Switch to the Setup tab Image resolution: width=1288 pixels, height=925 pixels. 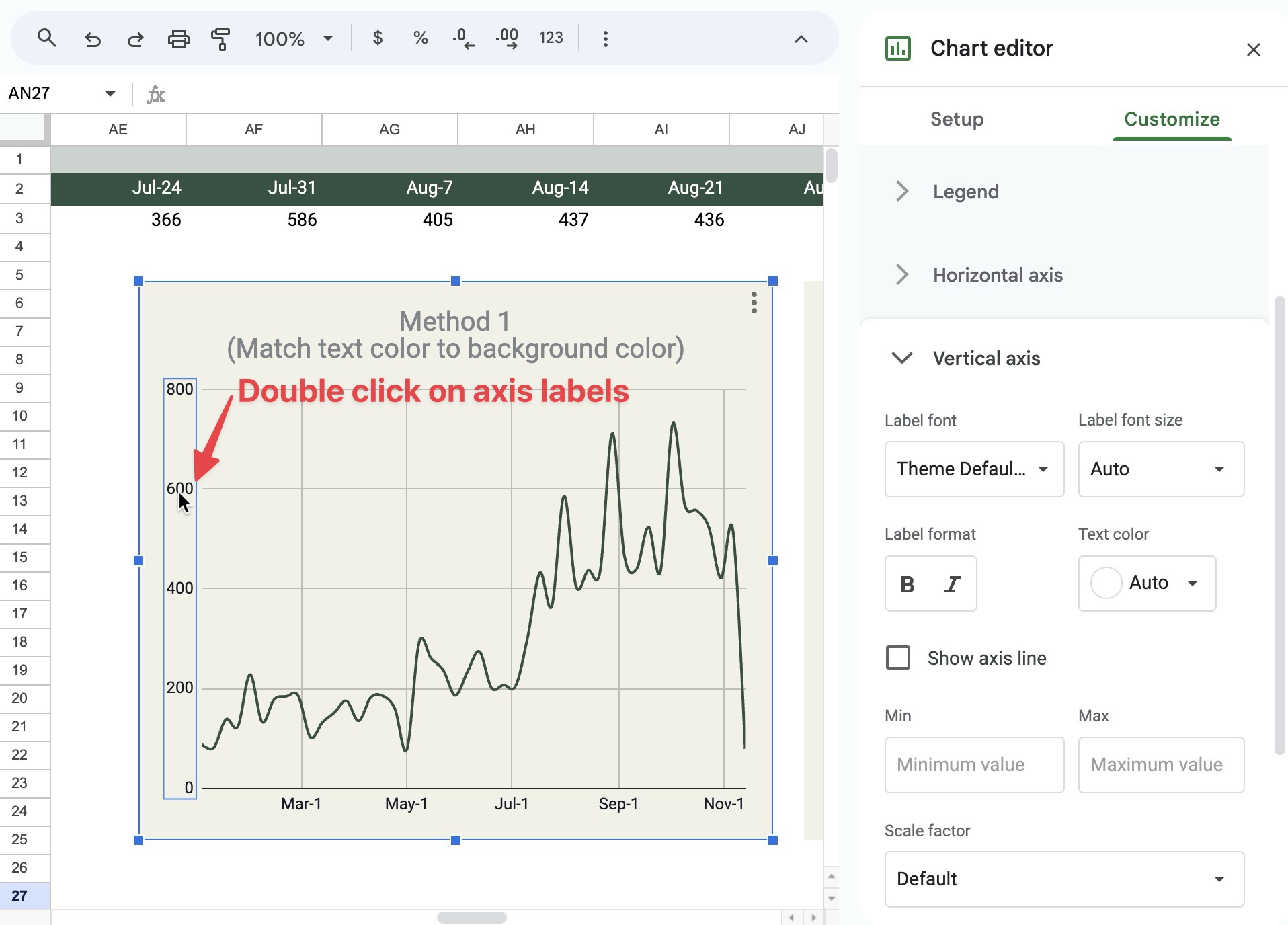pyautogui.click(x=956, y=119)
